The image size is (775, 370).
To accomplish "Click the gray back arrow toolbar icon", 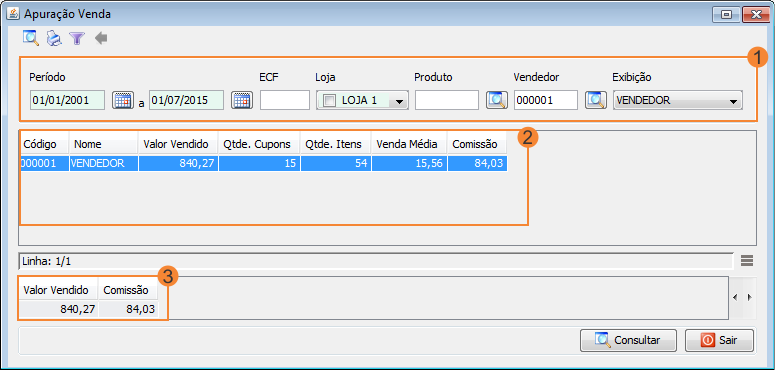I will tap(101, 38).
